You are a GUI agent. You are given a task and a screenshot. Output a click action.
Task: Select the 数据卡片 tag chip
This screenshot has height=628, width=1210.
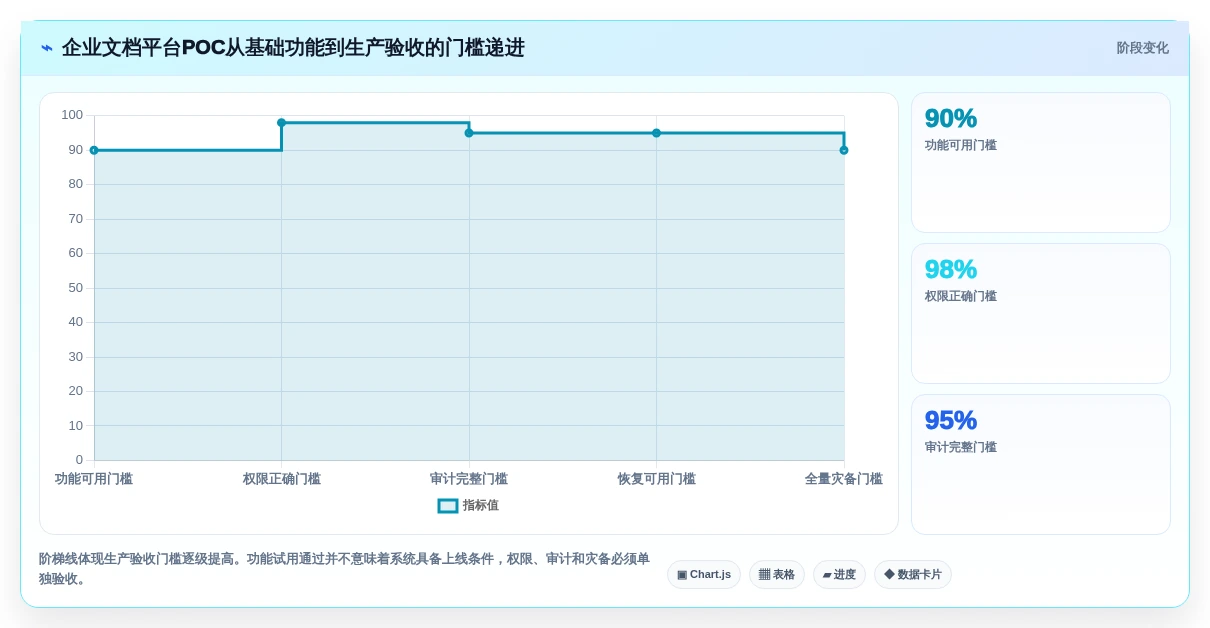click(913, 575)
